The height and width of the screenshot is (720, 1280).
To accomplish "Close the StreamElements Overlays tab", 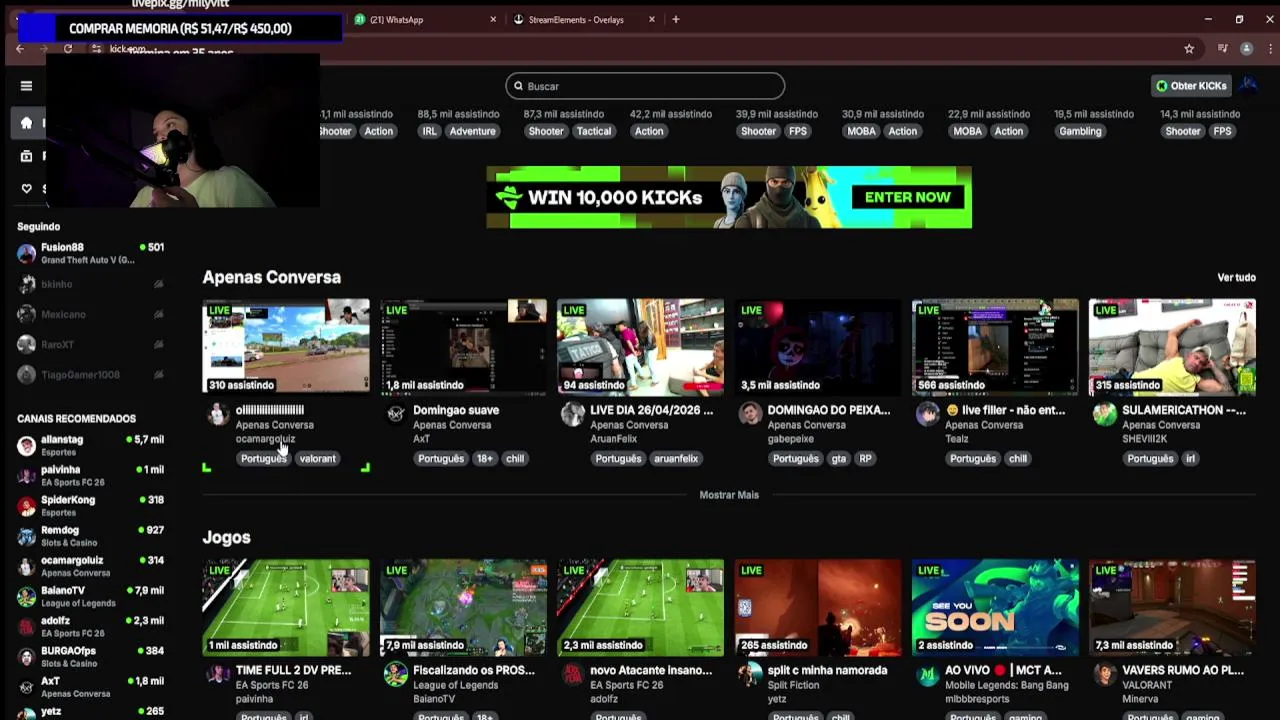I will click(x=652, y=19).
